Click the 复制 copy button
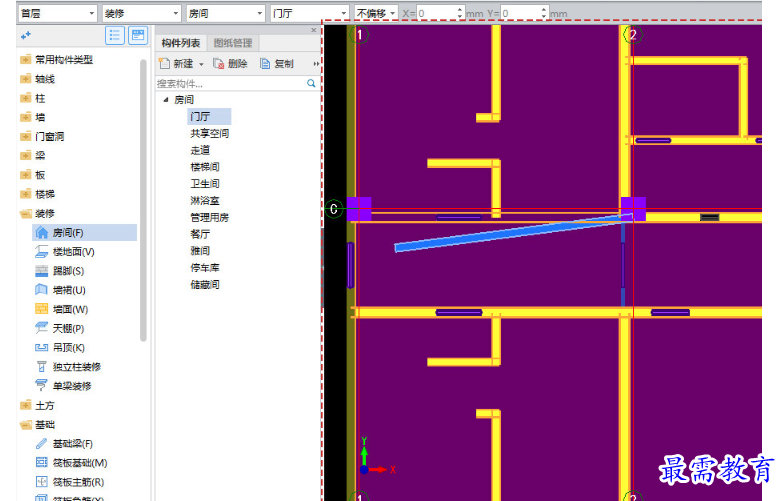The image size is (783, 501). click(x=277, y=63)
